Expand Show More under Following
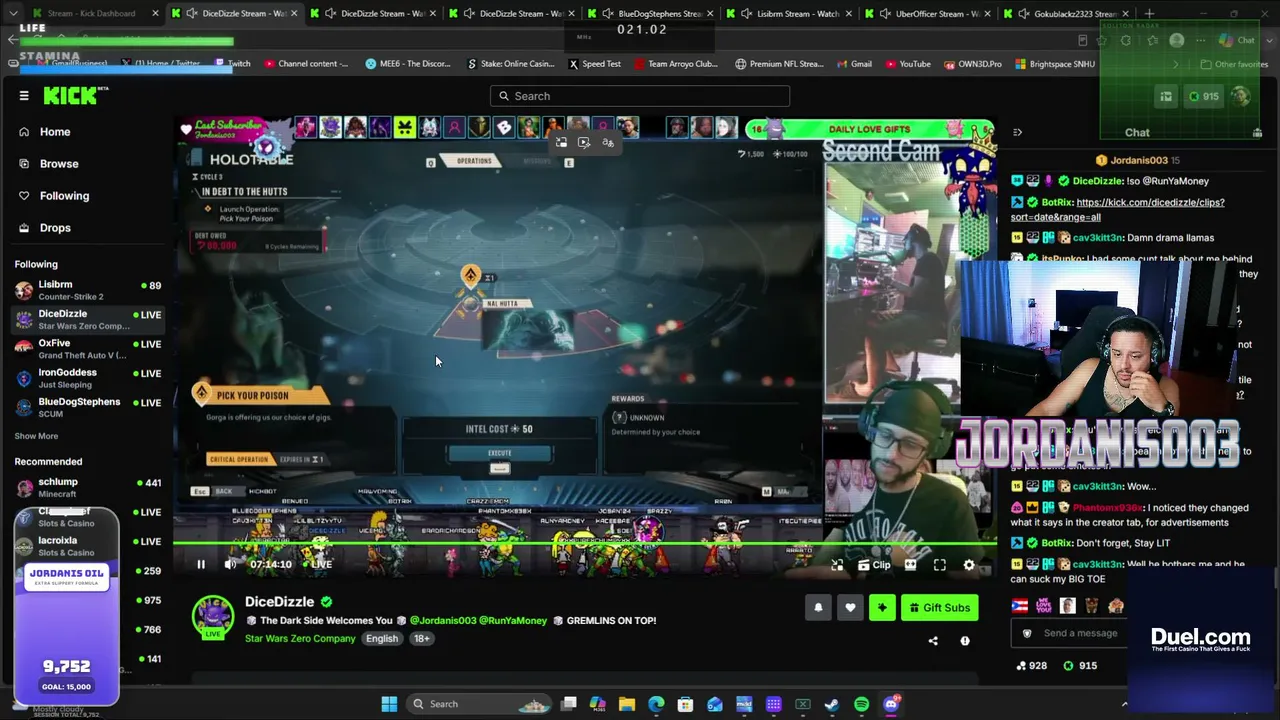This screenshot has width=1280, height=720. tap(36, 436)
